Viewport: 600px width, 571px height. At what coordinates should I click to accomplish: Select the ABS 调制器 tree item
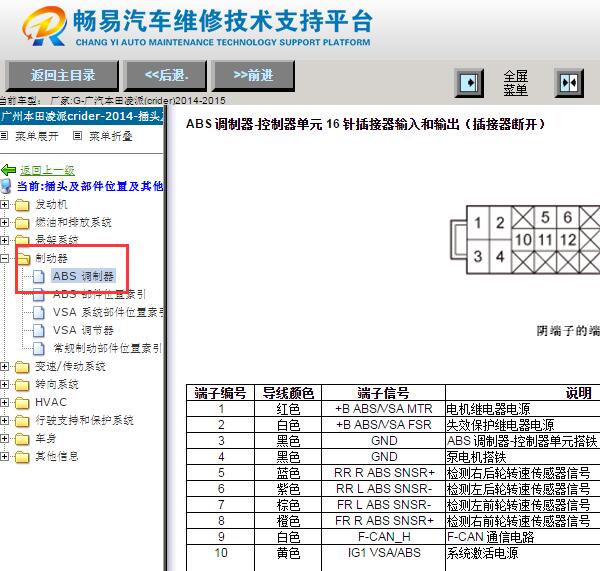point(83,276)
